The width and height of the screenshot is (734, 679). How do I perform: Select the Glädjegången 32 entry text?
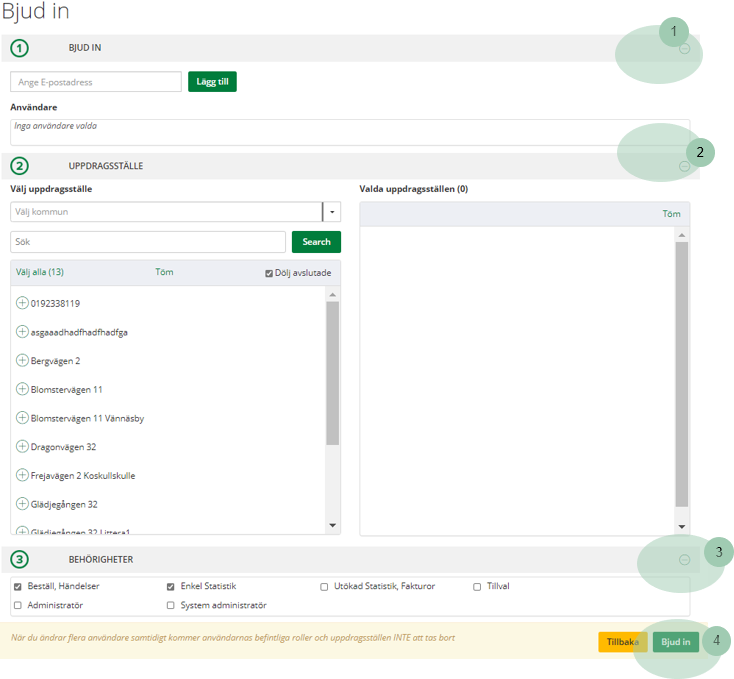tap(64, 504)
